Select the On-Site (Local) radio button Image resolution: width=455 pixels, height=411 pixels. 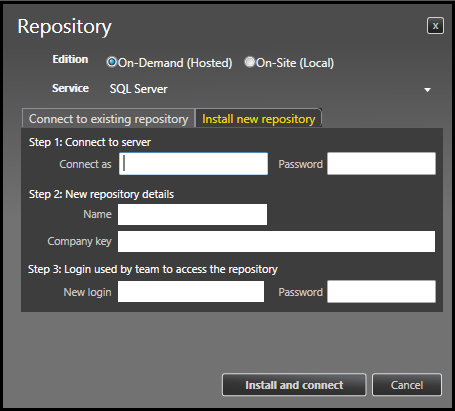point(249,62)
